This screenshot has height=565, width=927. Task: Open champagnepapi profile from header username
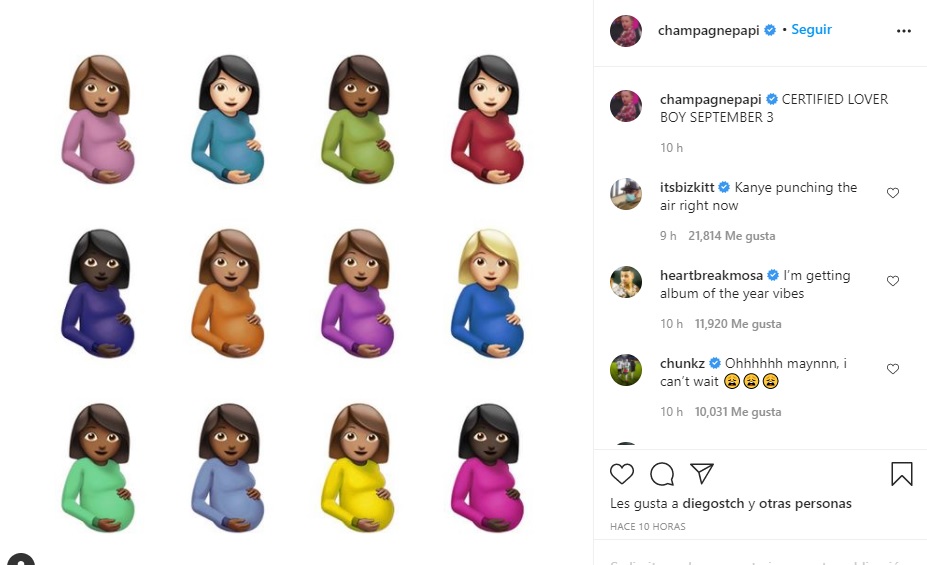point(708,30)
